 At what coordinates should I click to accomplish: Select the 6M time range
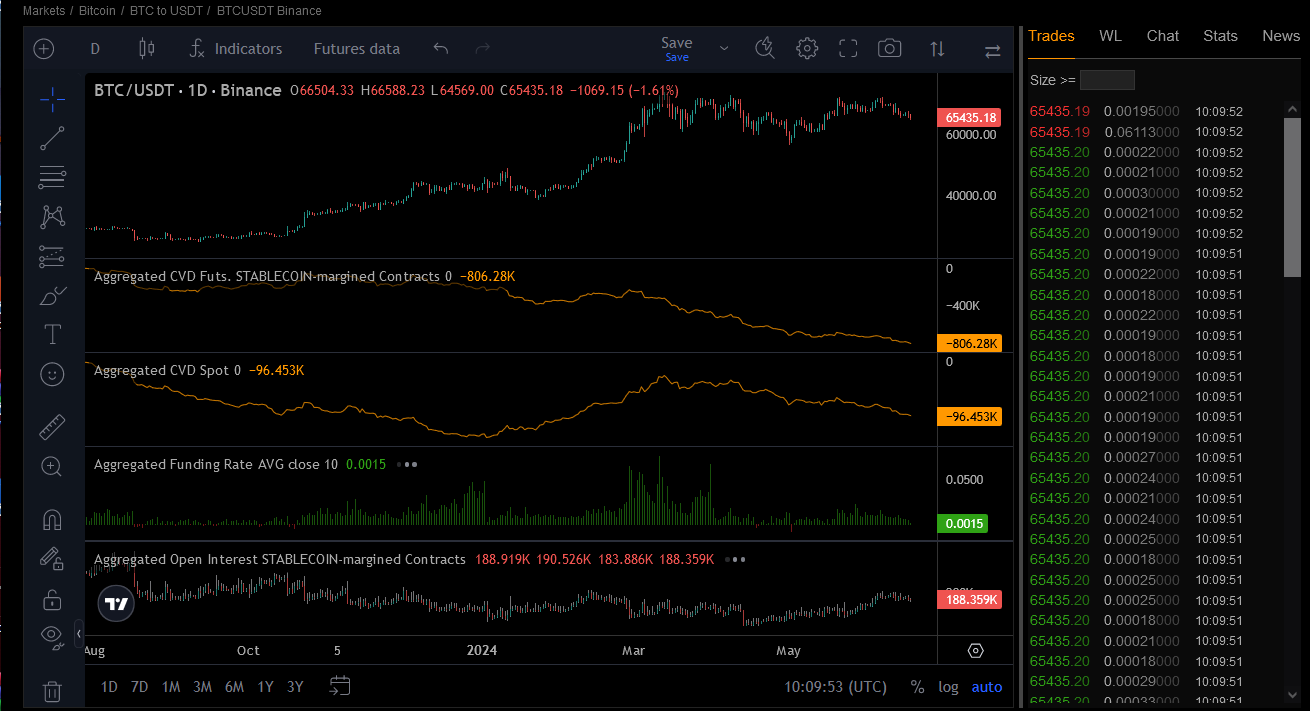click(x=234, y=687)
